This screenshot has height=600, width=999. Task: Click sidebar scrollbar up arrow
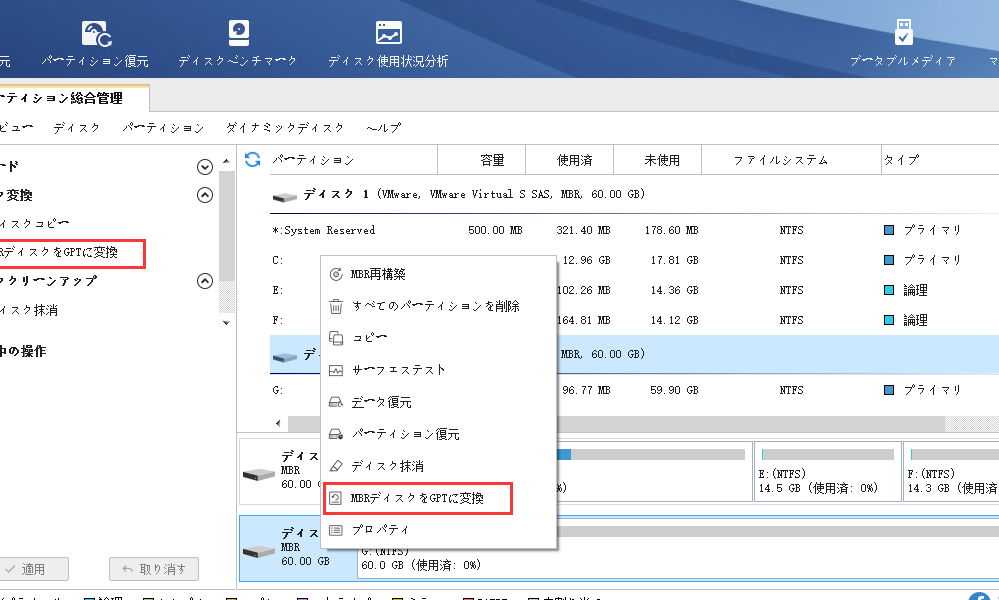(x=226, y=162)
